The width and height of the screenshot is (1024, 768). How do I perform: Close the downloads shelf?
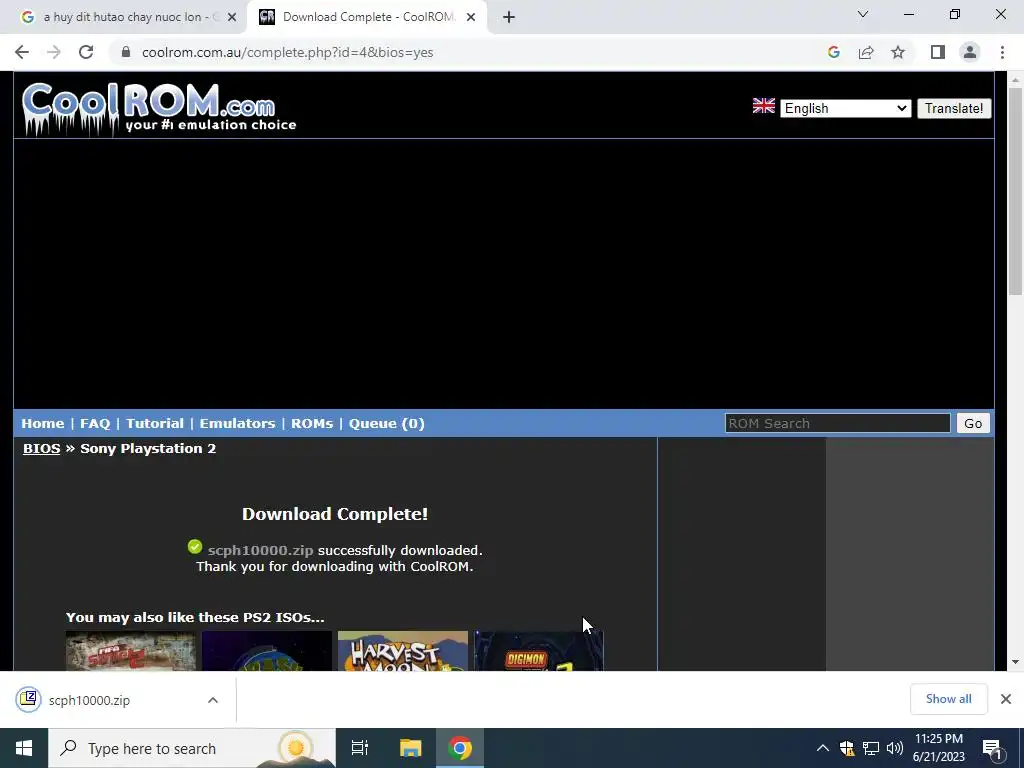(x=1006, y=699)
